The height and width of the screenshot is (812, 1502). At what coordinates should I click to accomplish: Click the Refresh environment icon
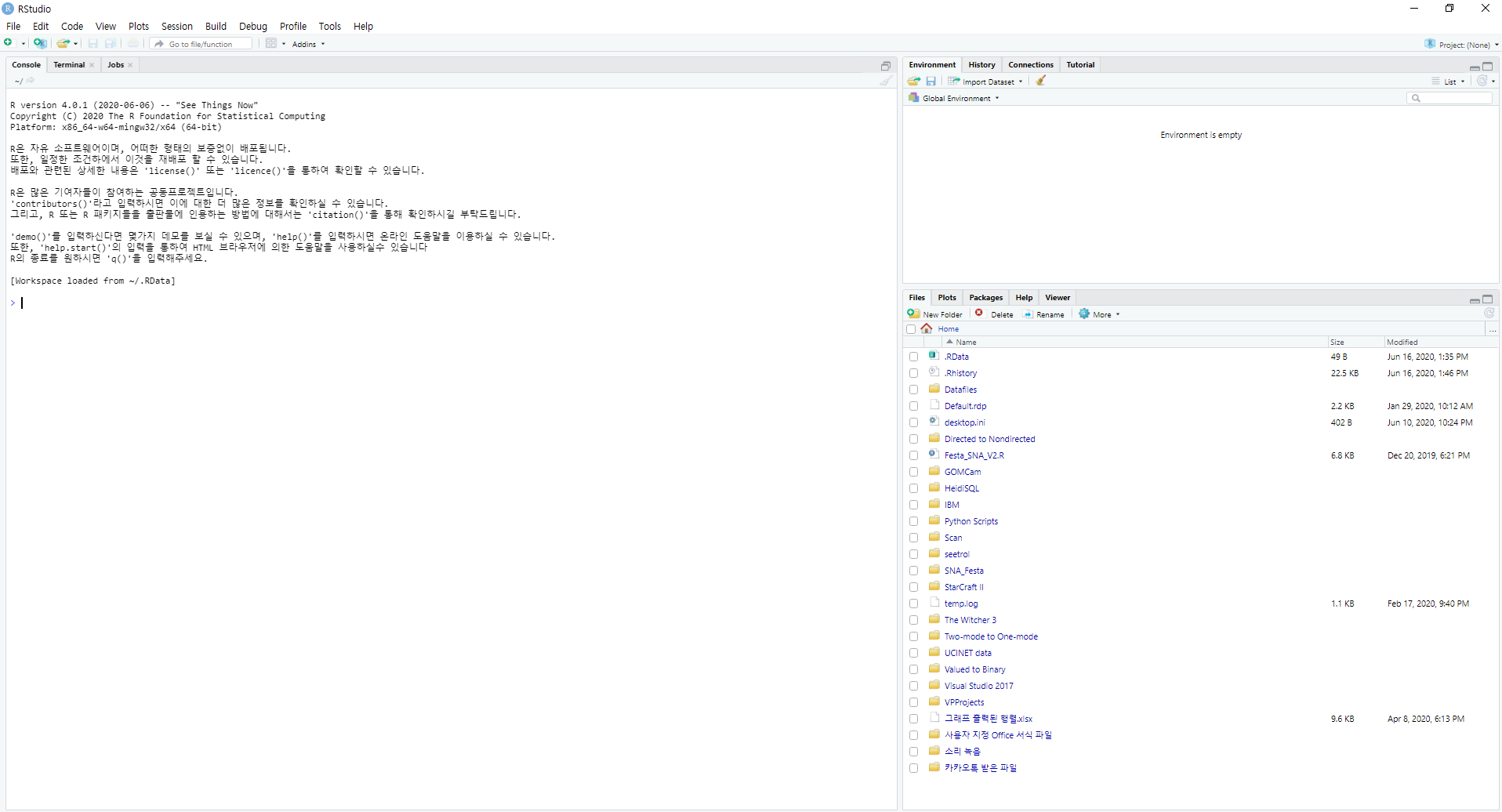coord(1482,81)
